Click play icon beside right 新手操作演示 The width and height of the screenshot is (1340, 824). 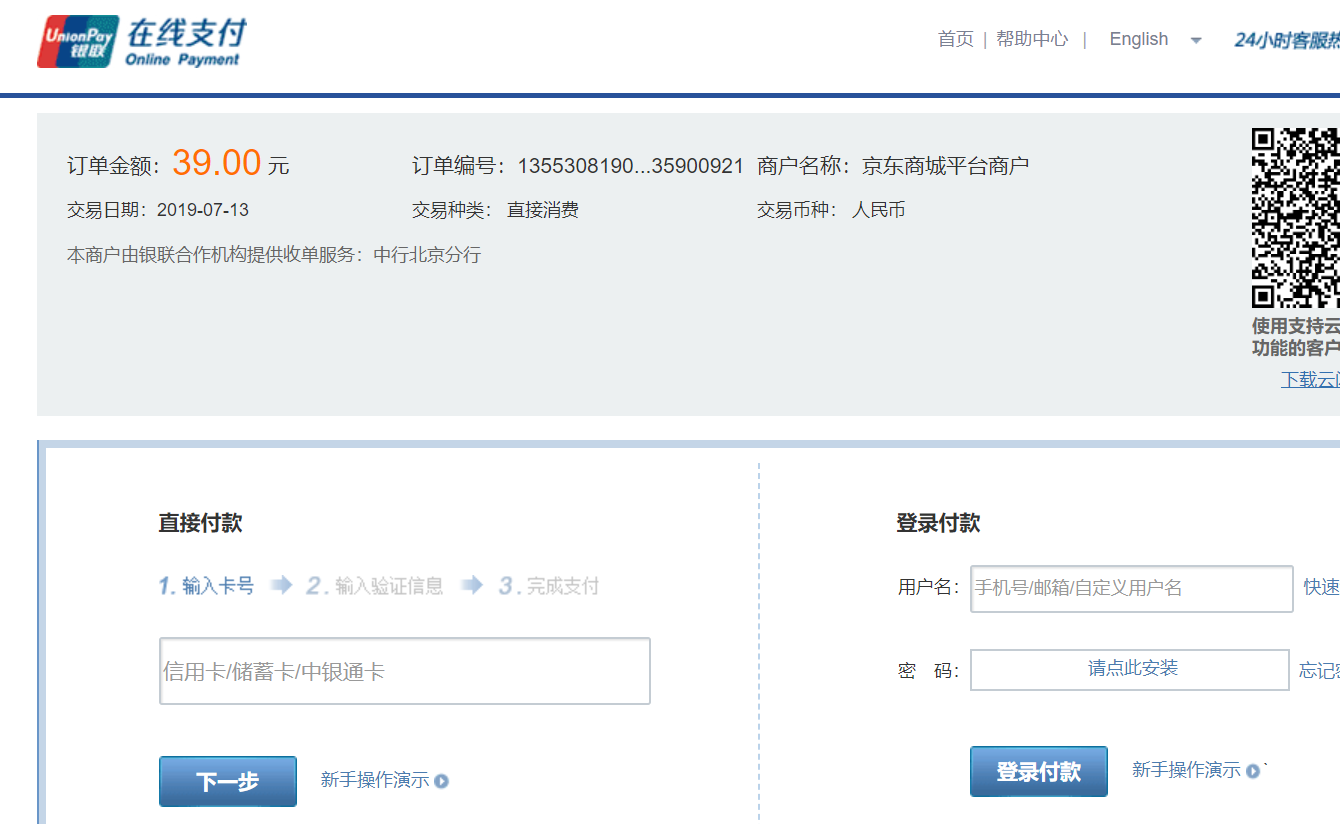[1253, 771]
